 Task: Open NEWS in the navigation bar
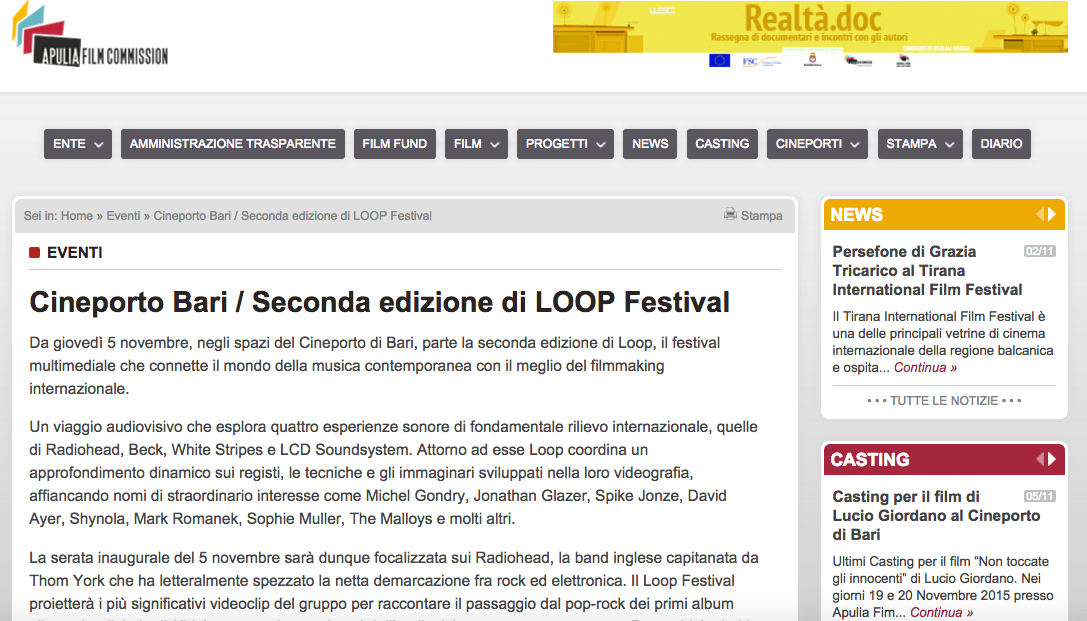[x=650, y=143]
